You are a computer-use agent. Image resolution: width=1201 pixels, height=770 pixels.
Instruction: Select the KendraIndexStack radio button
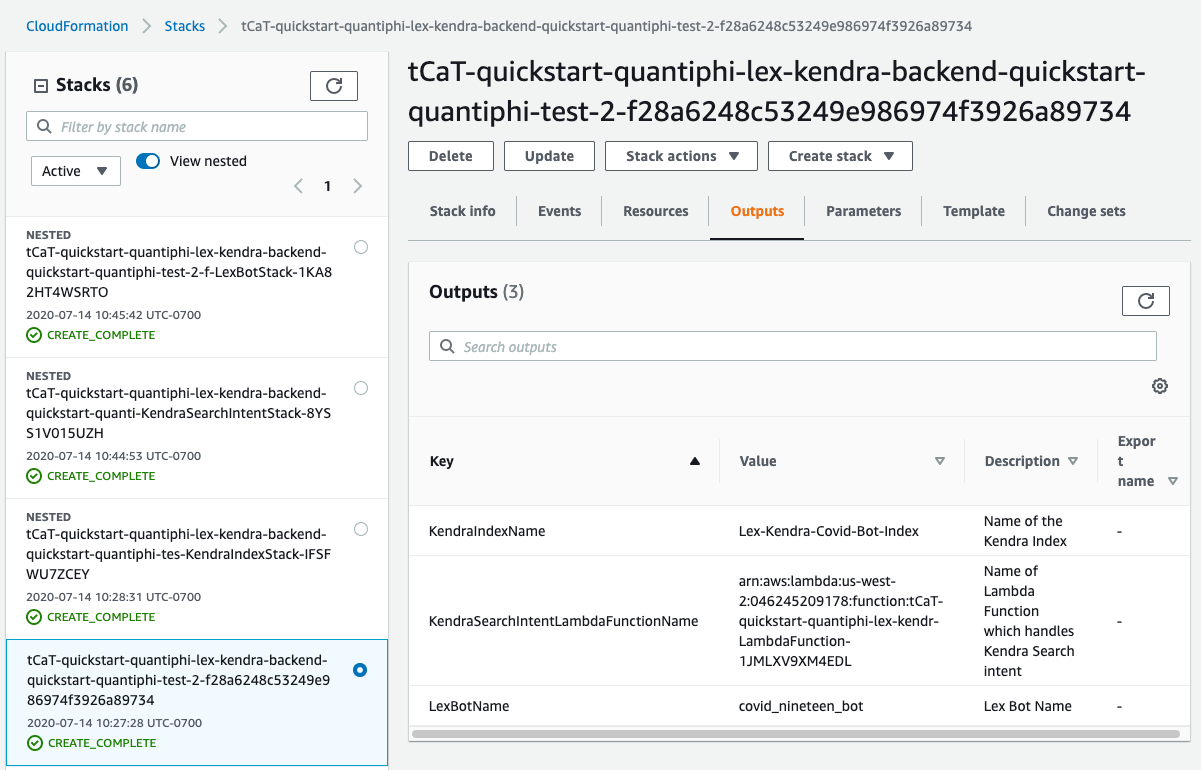pos(361,529)
